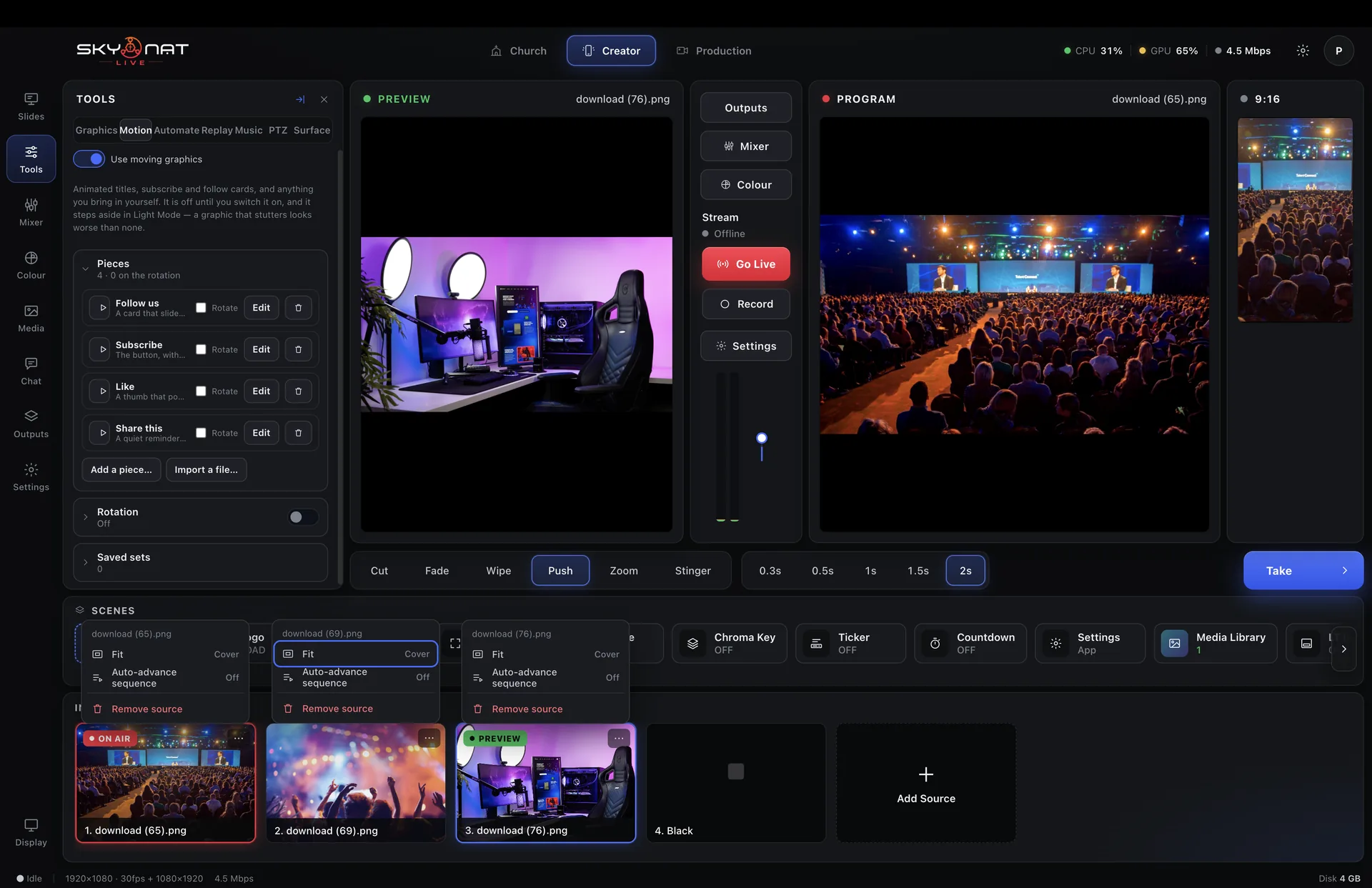
Task: Expand the Saved sets section
Action: tap(86, 562)
